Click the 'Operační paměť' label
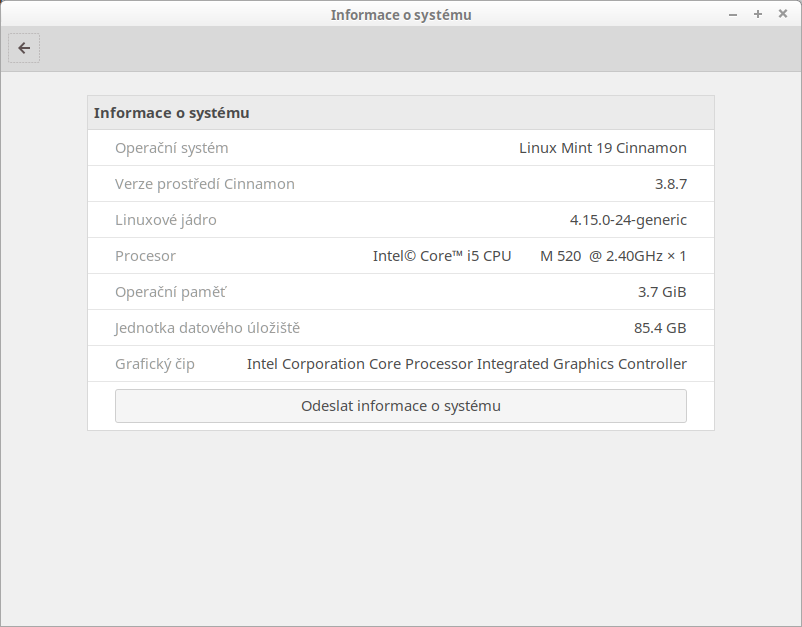802x627 pixels. point(170,292)
